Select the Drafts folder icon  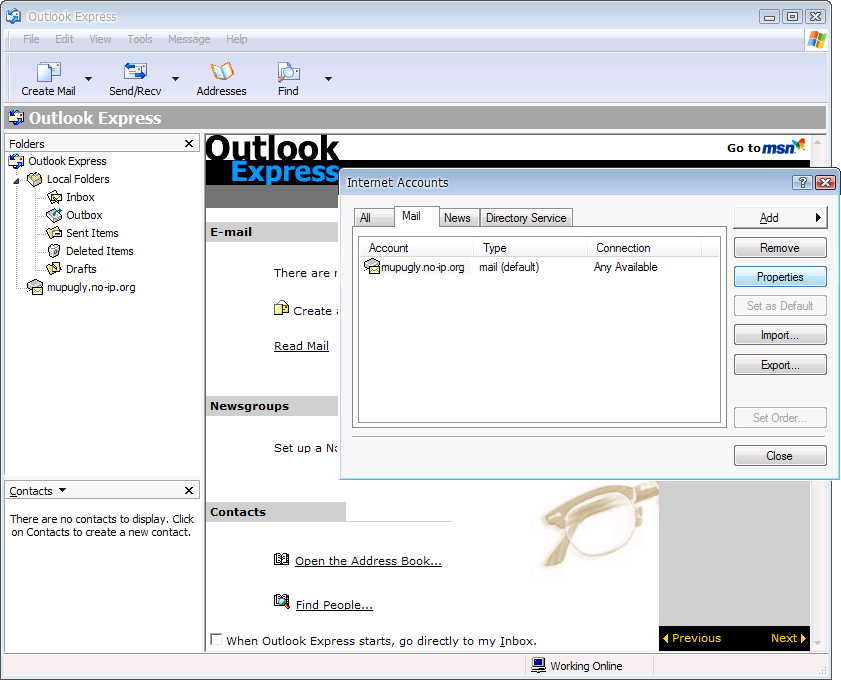point(54,269)
